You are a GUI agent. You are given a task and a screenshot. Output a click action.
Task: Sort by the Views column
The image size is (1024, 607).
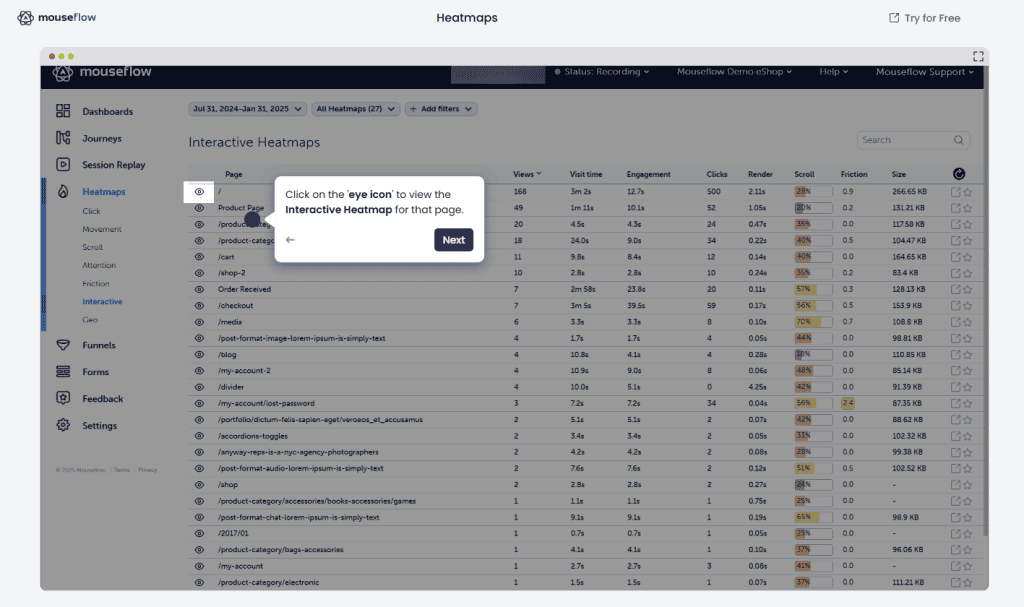(x=527, y=174)
